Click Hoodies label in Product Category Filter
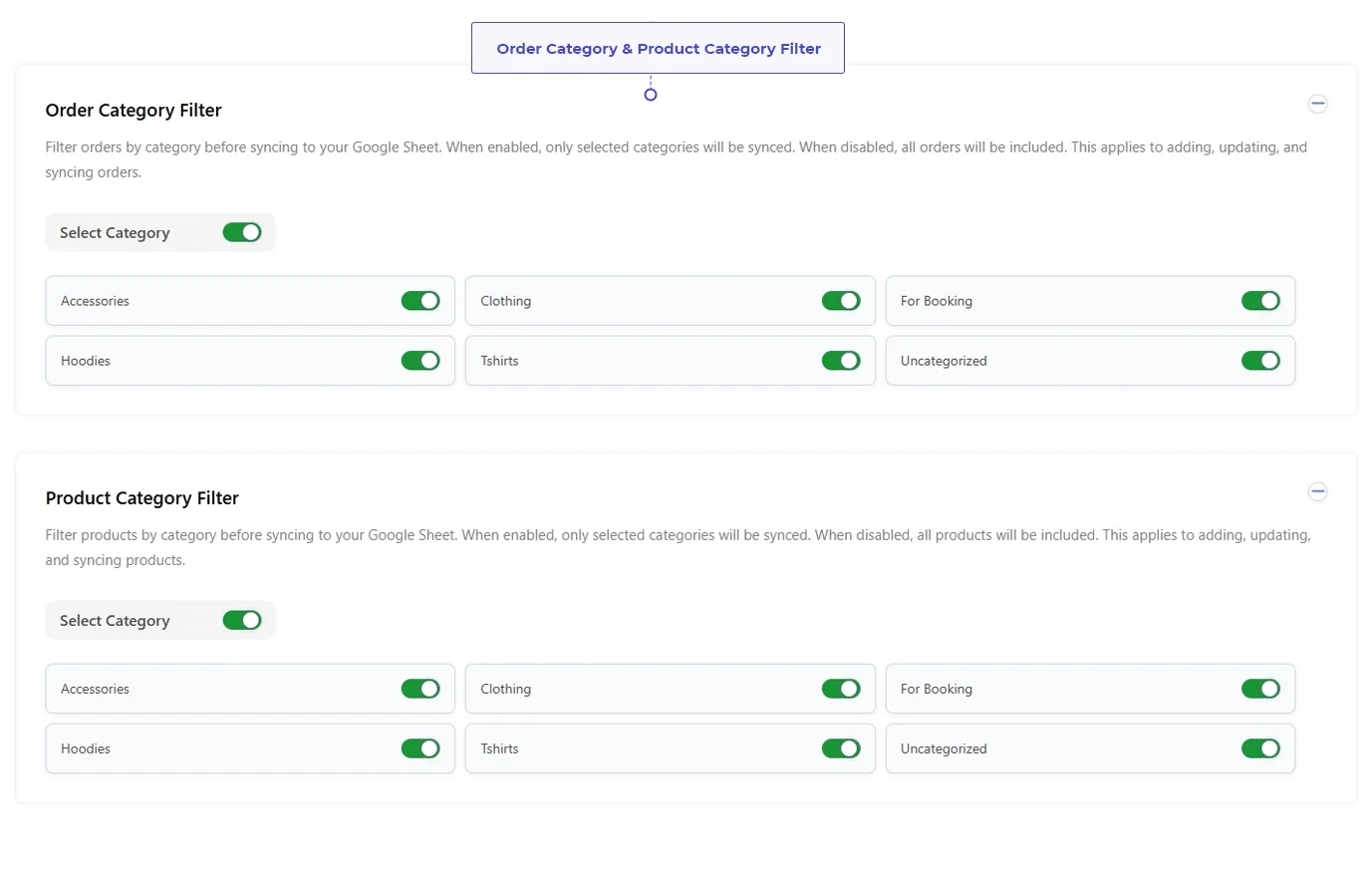 pyautogui.click(x=86, y=748)
